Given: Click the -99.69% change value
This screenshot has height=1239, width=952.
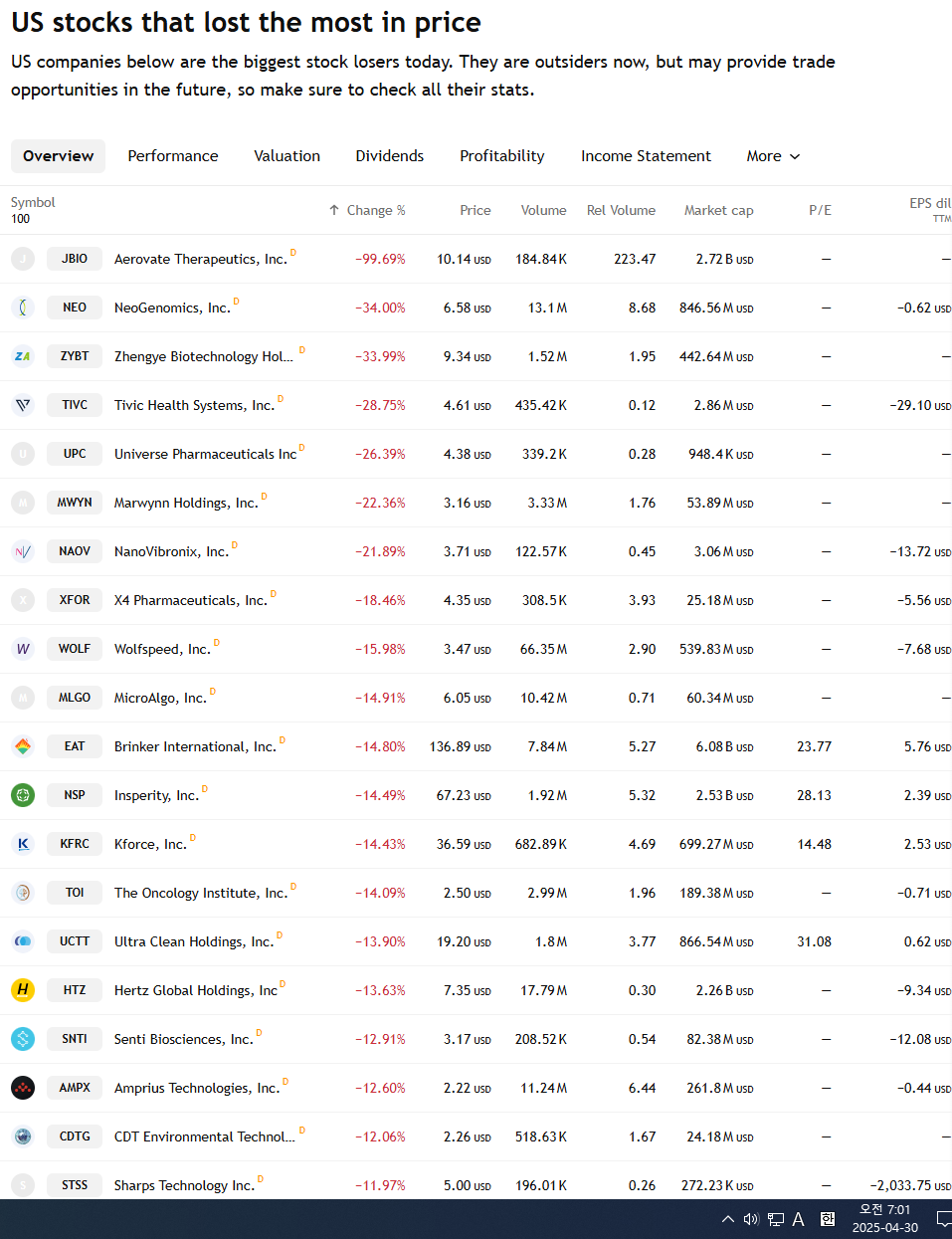Looking at the screenshot, I should point(380,259).
